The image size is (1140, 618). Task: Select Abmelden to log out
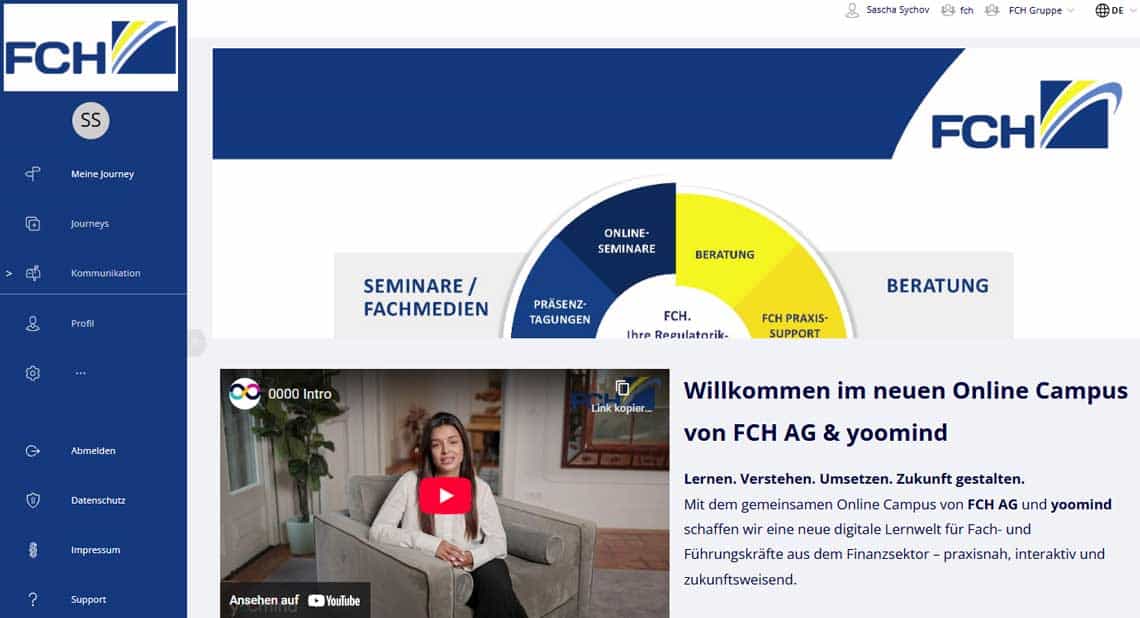93,451
